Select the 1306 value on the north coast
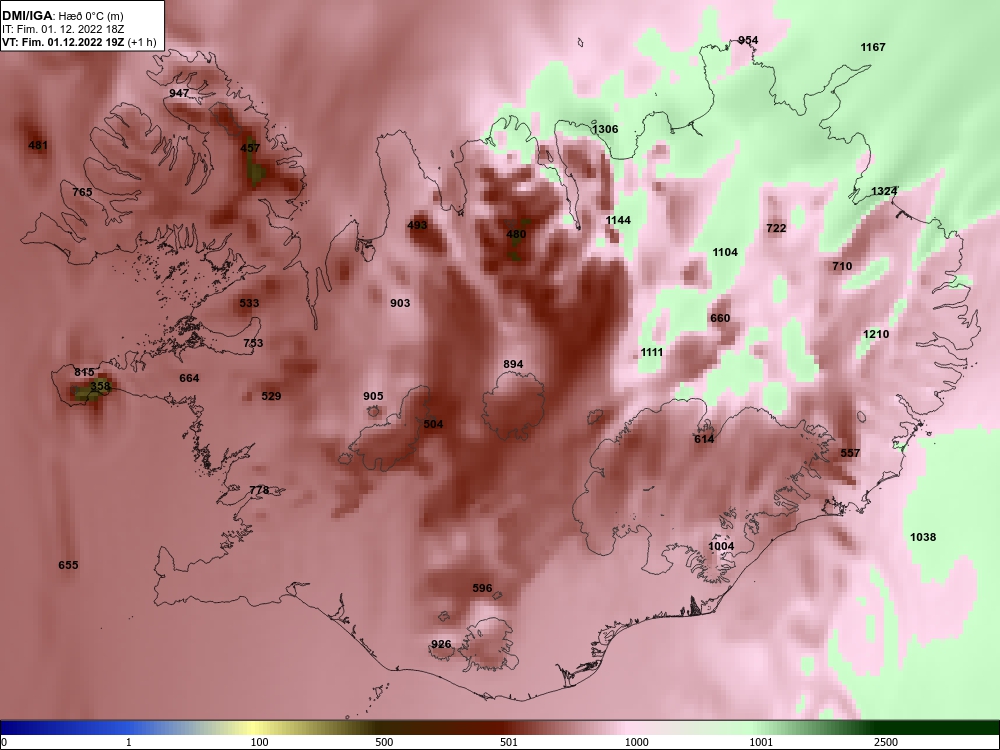The height and width of the screenshot is (750, 1000). click(605, 129)
